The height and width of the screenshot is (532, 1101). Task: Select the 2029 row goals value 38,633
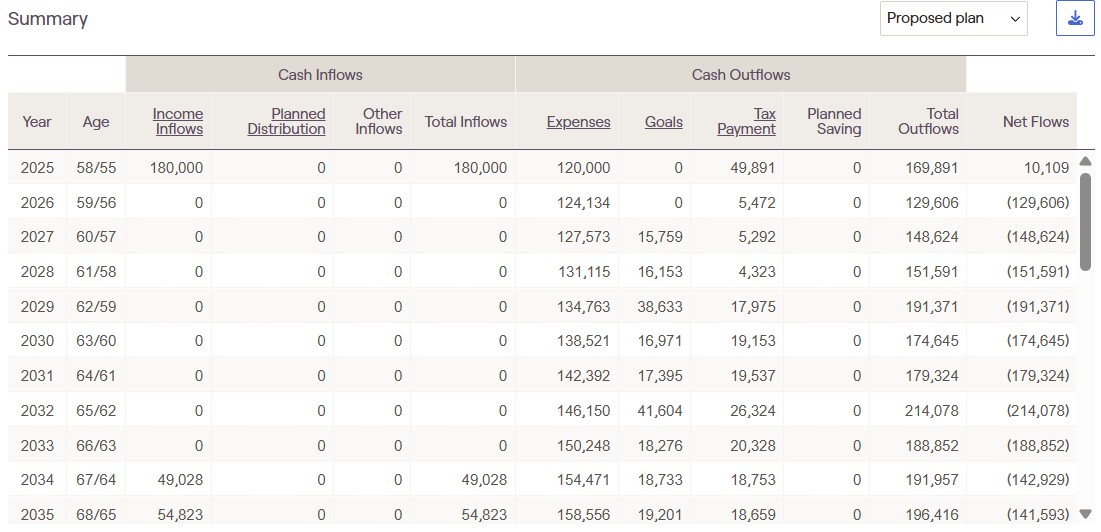660,307
